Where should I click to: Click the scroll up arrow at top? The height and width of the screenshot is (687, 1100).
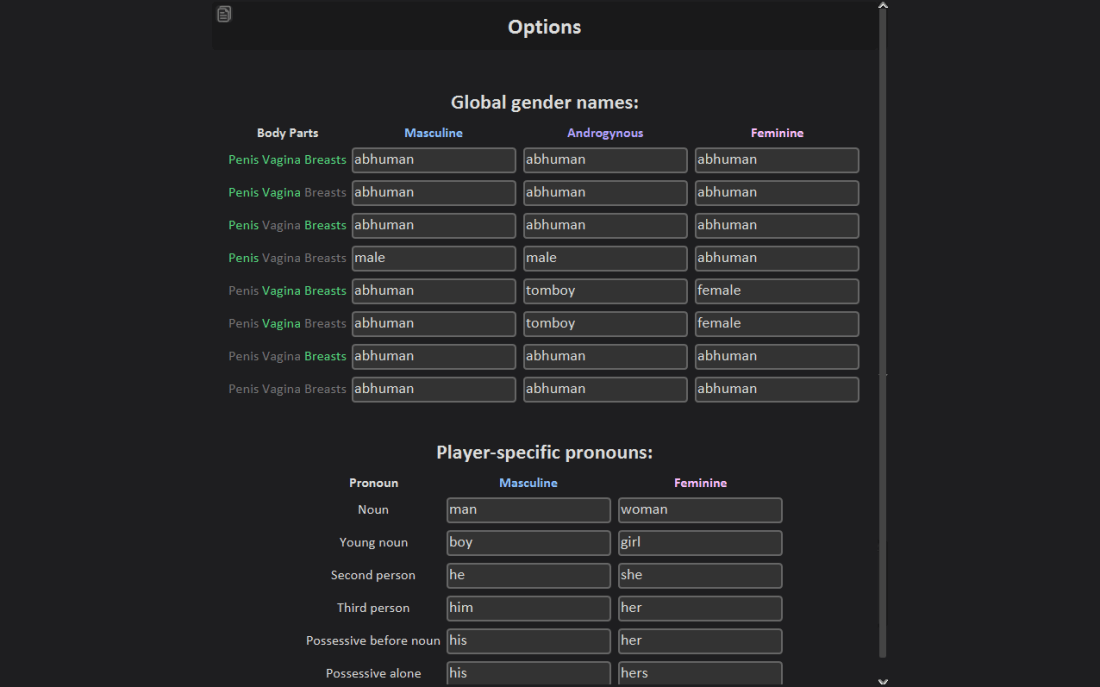tap(882, 6)
